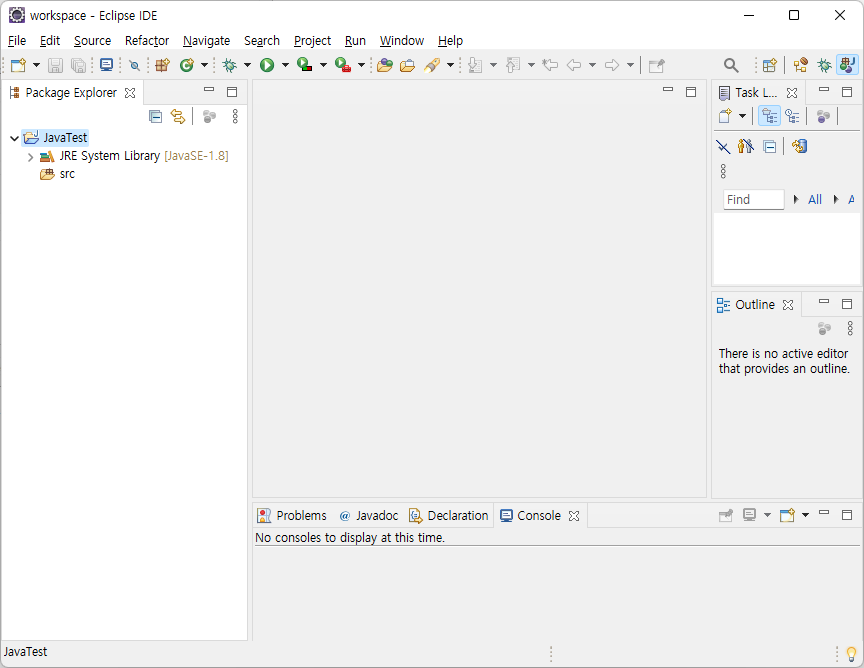864x668 pixels.
Task: Open the Refactor menu
Action: coord(147,41)
